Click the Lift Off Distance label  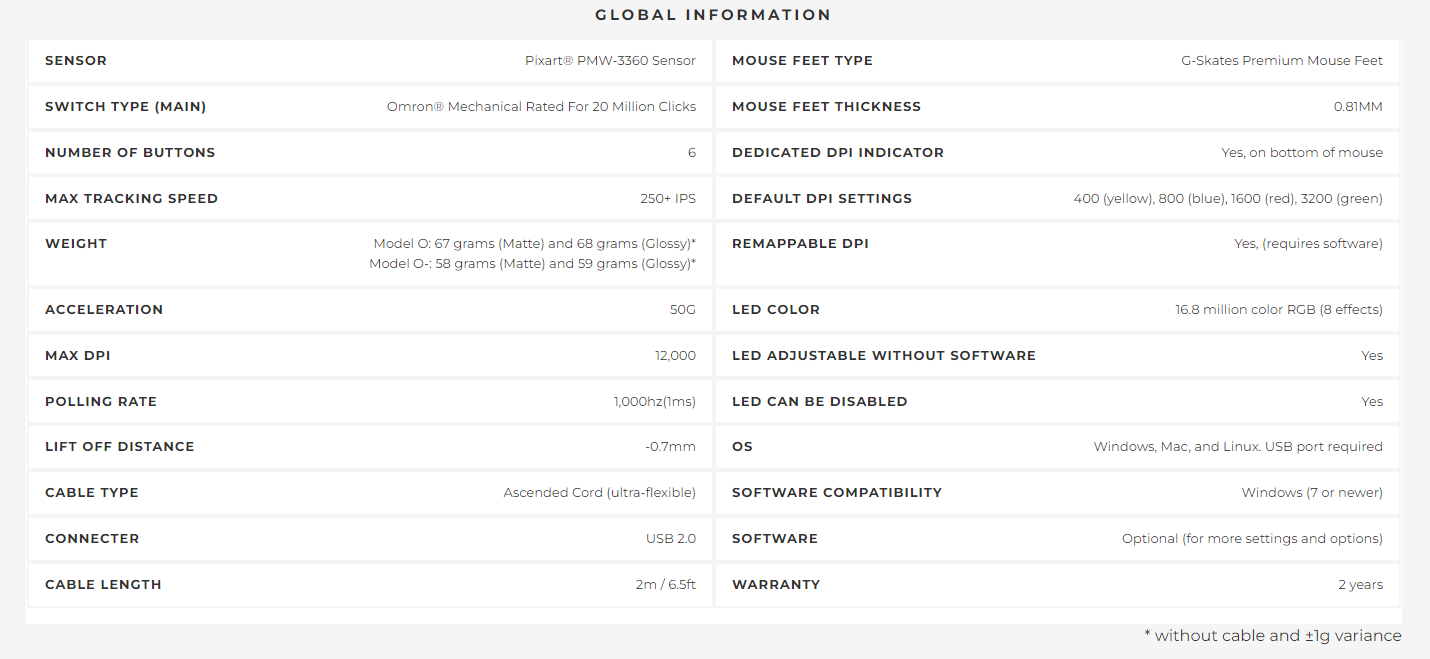[120, 447]
